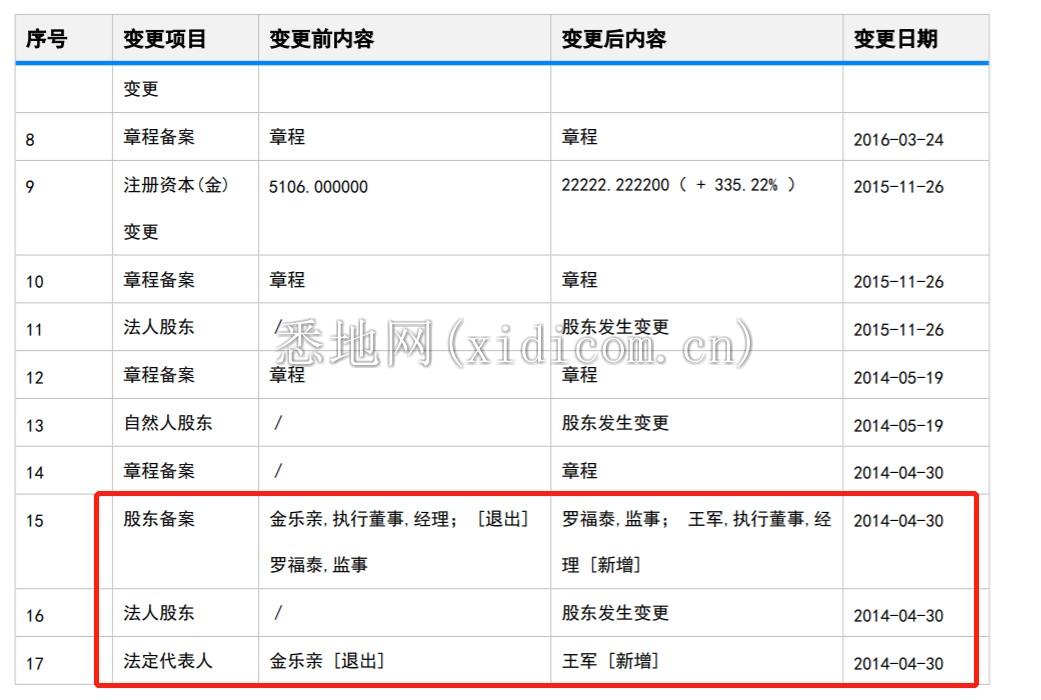
Task: Select 王军 [新增] in row 17
Action: click(x=610, y=660)
